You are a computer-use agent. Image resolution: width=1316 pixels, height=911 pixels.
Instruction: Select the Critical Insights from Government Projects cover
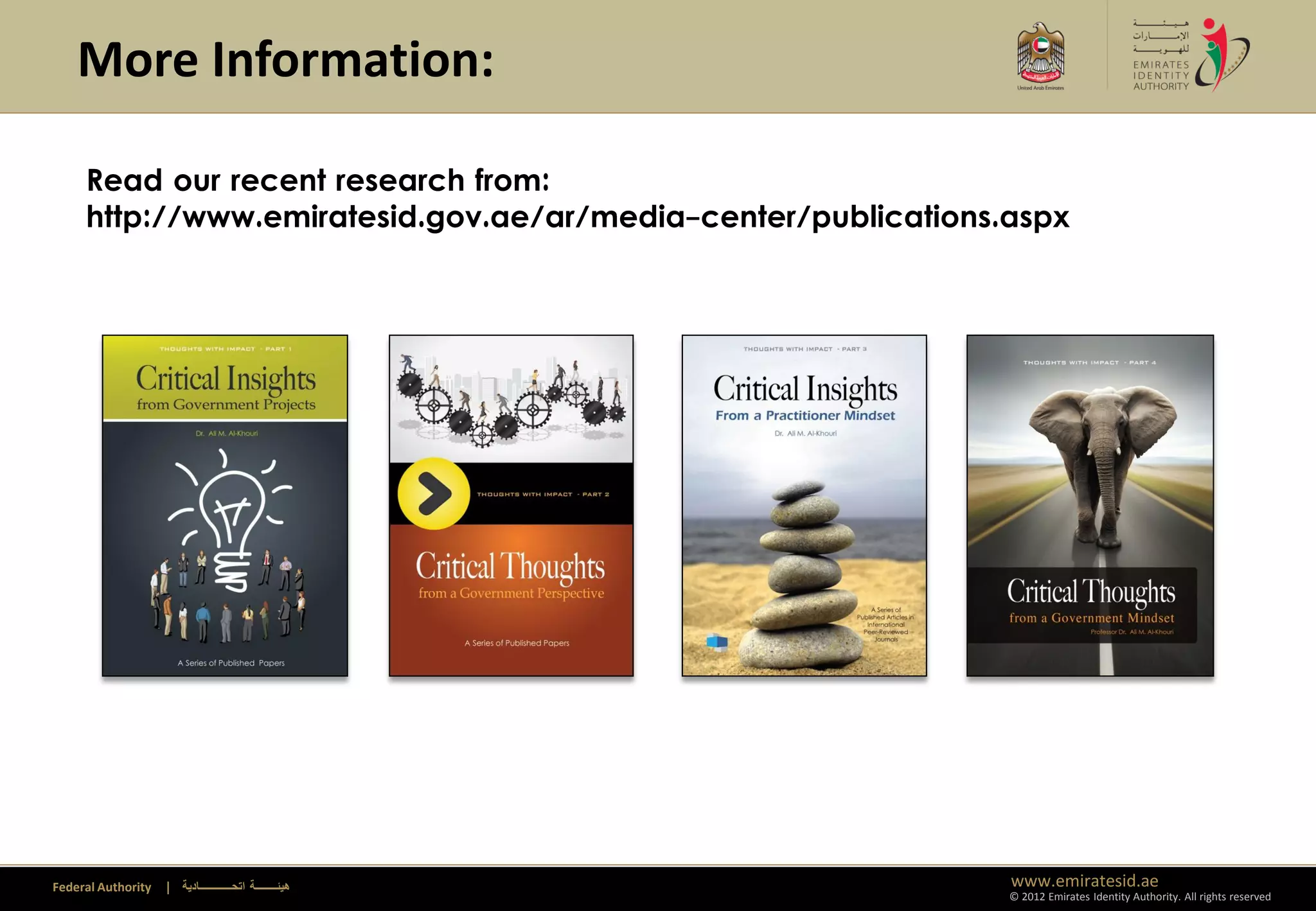225,506
